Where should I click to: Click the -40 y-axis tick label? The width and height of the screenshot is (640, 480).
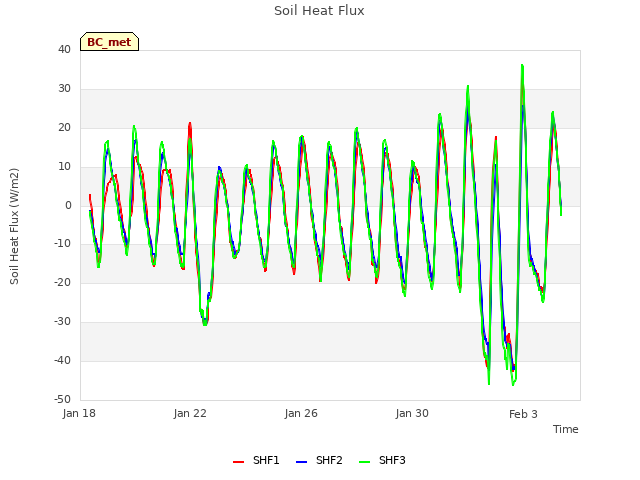click(x=62, y=361)
